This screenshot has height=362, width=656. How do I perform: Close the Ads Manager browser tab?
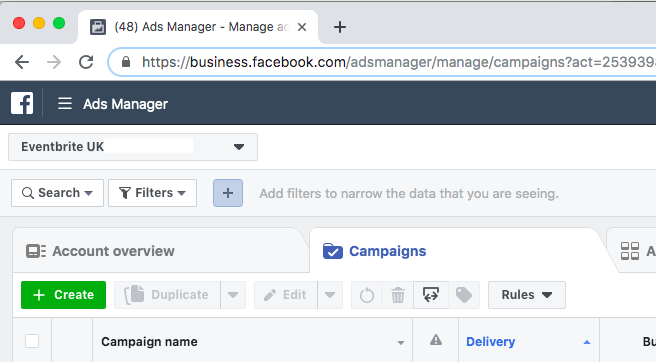coord(302,27)
